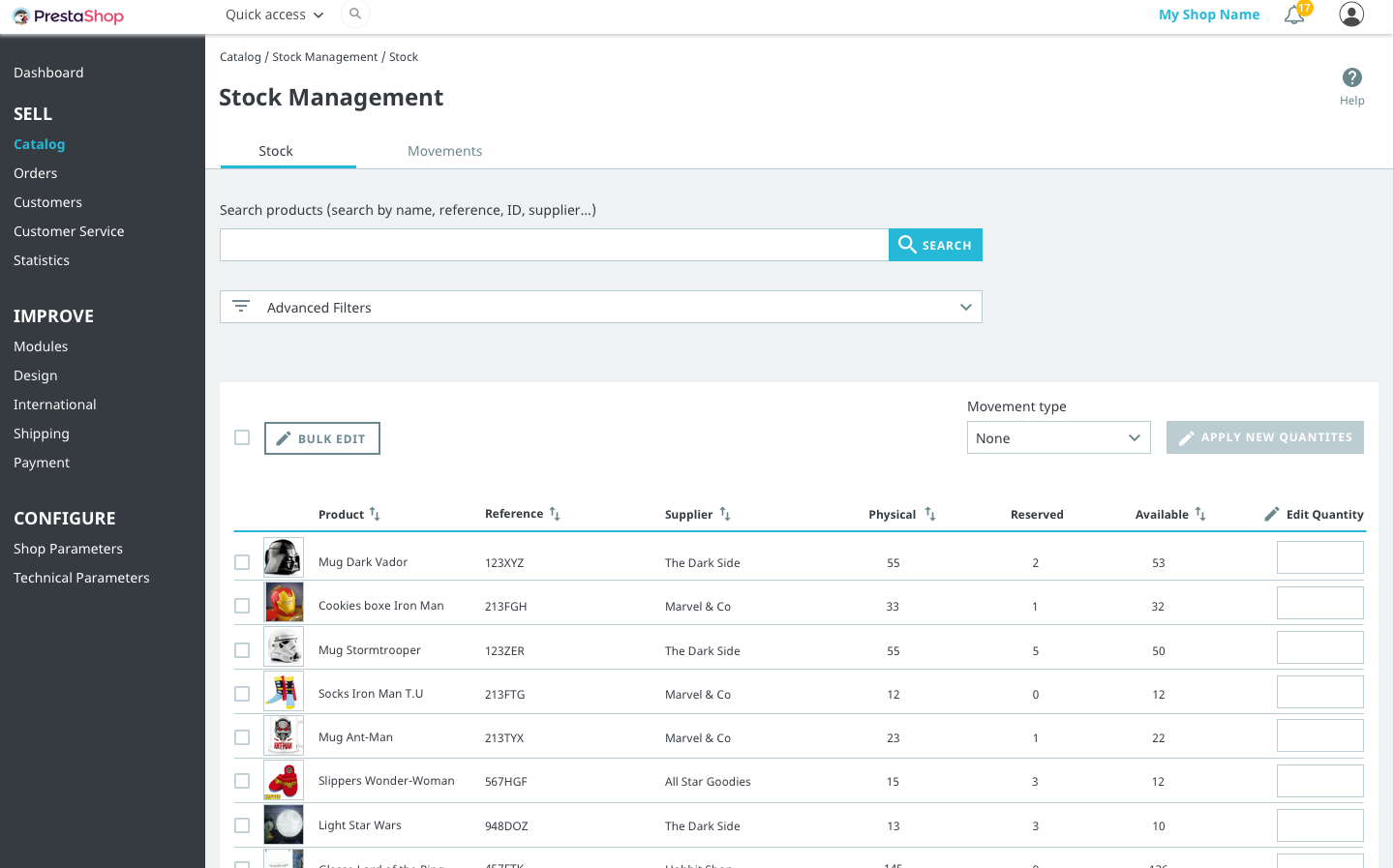Sort by Physical column arrows
1394x868 pixels.
[x=929, y=514]
